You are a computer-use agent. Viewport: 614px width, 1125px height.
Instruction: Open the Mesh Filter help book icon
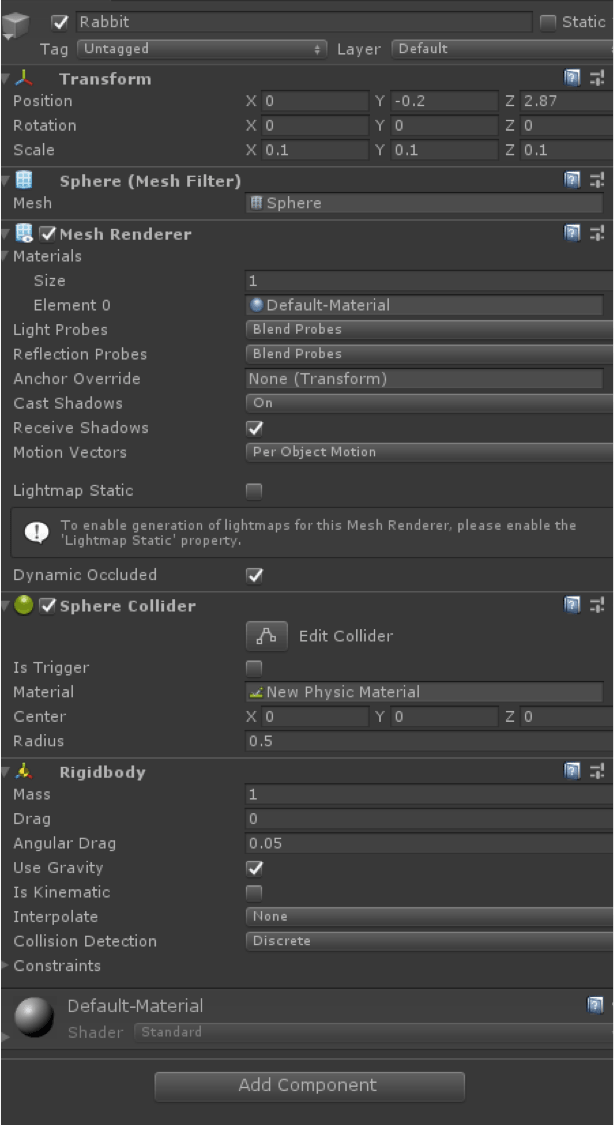[572, 180]
